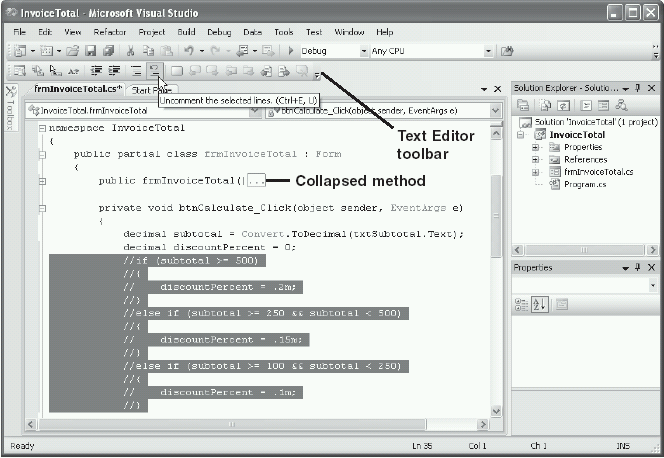Open the auto-hidden Toolbox tab
664x458 pixels.
tap(11, 108)
